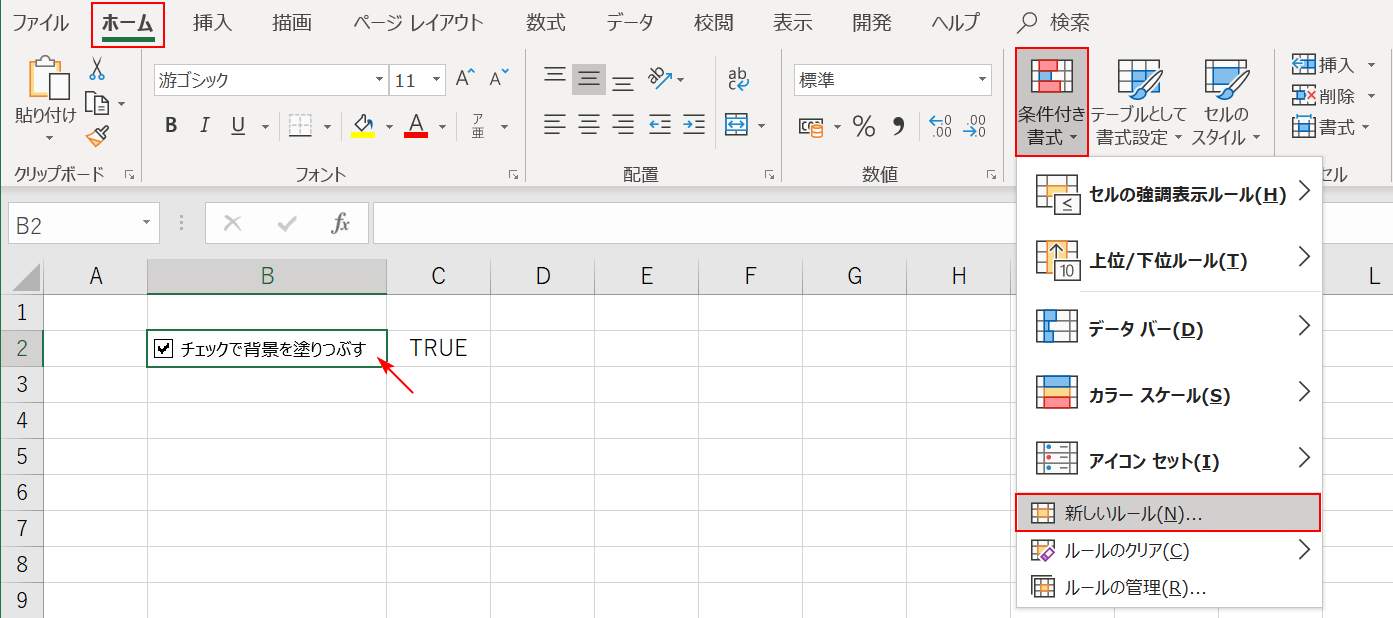Viewport: 1393px width, 618px height.
Task: Toggle middle vertical alignment
Action: pos(587,79)
